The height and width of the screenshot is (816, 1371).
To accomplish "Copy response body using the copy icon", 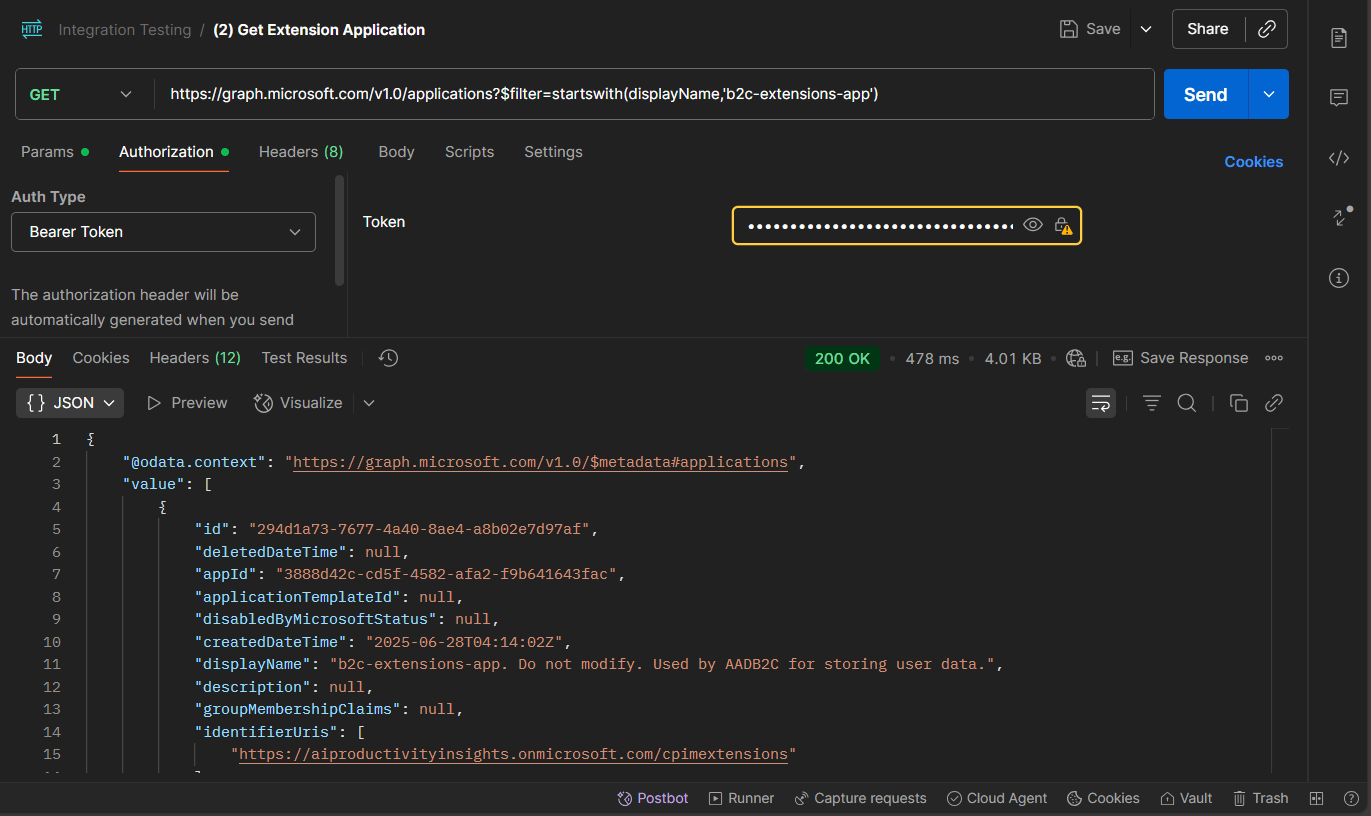I will coord(1238,403).
